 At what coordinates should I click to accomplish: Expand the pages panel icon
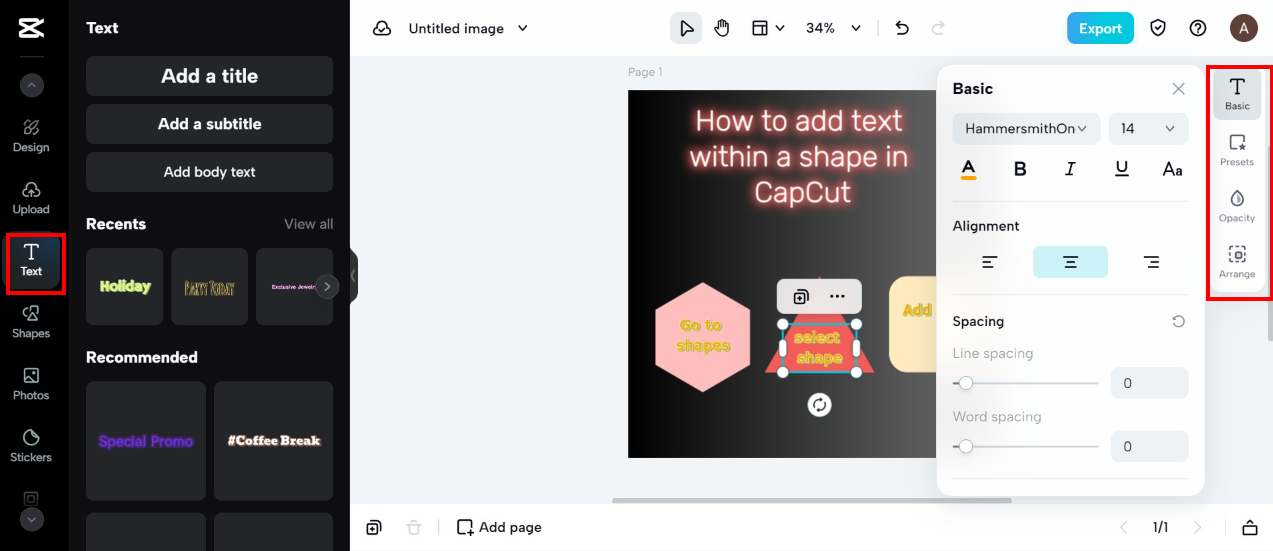(x=1250, y=527)
